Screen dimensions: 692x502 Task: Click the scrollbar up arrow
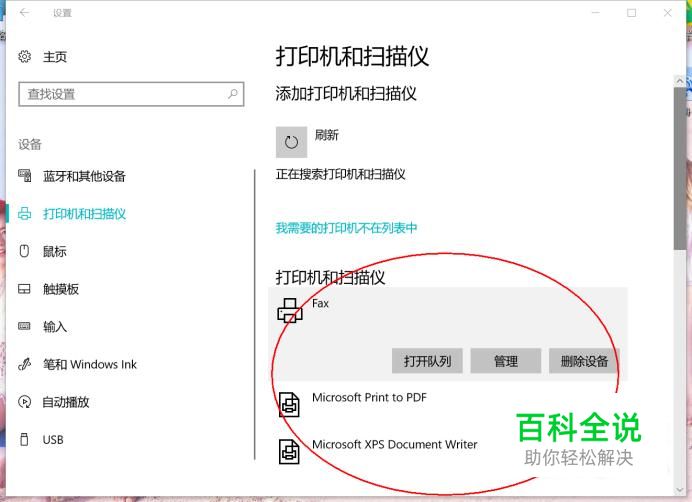coord(679,81)
